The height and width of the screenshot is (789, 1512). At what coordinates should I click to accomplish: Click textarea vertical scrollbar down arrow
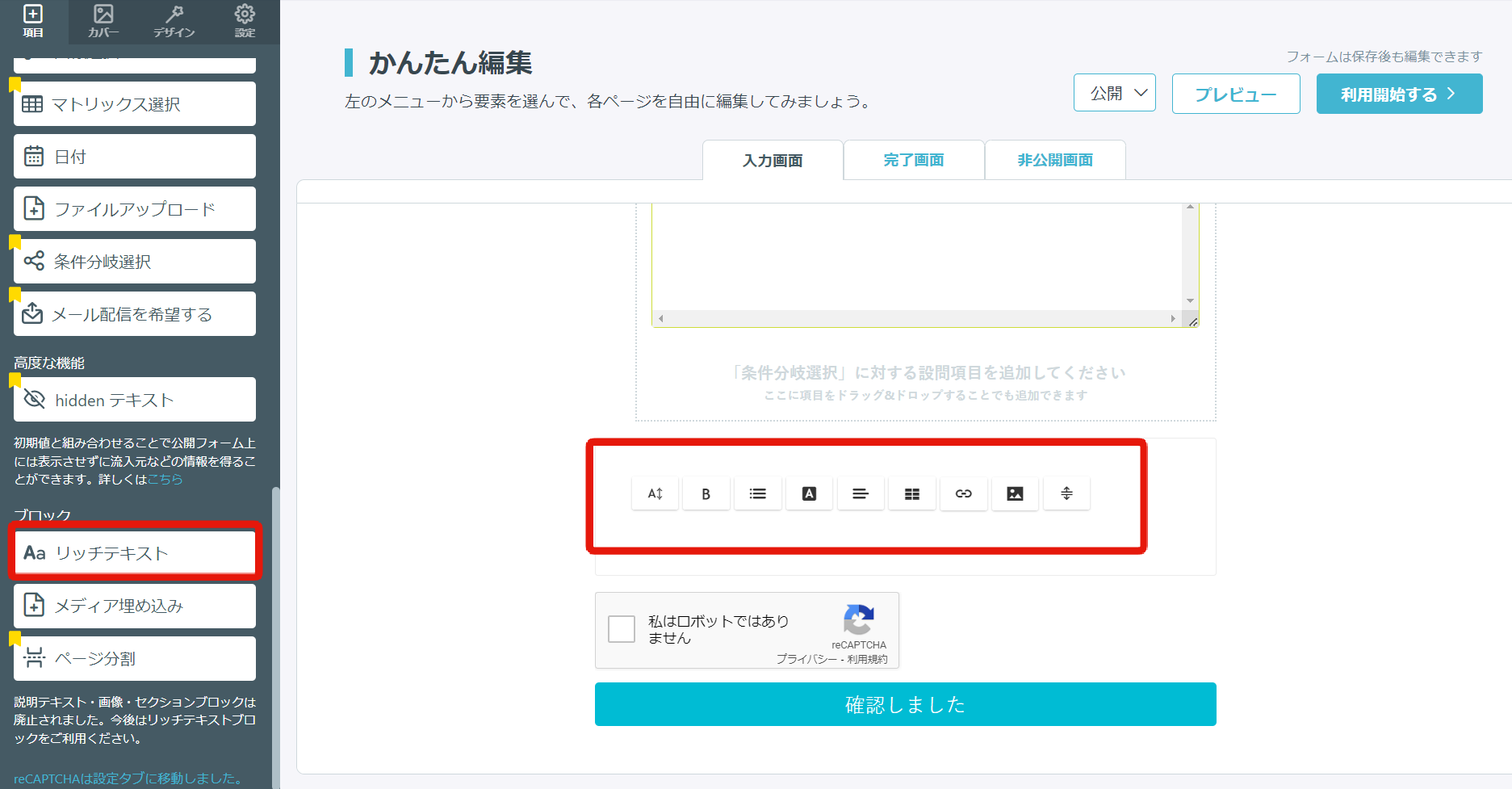click(x=1190, y=301)
